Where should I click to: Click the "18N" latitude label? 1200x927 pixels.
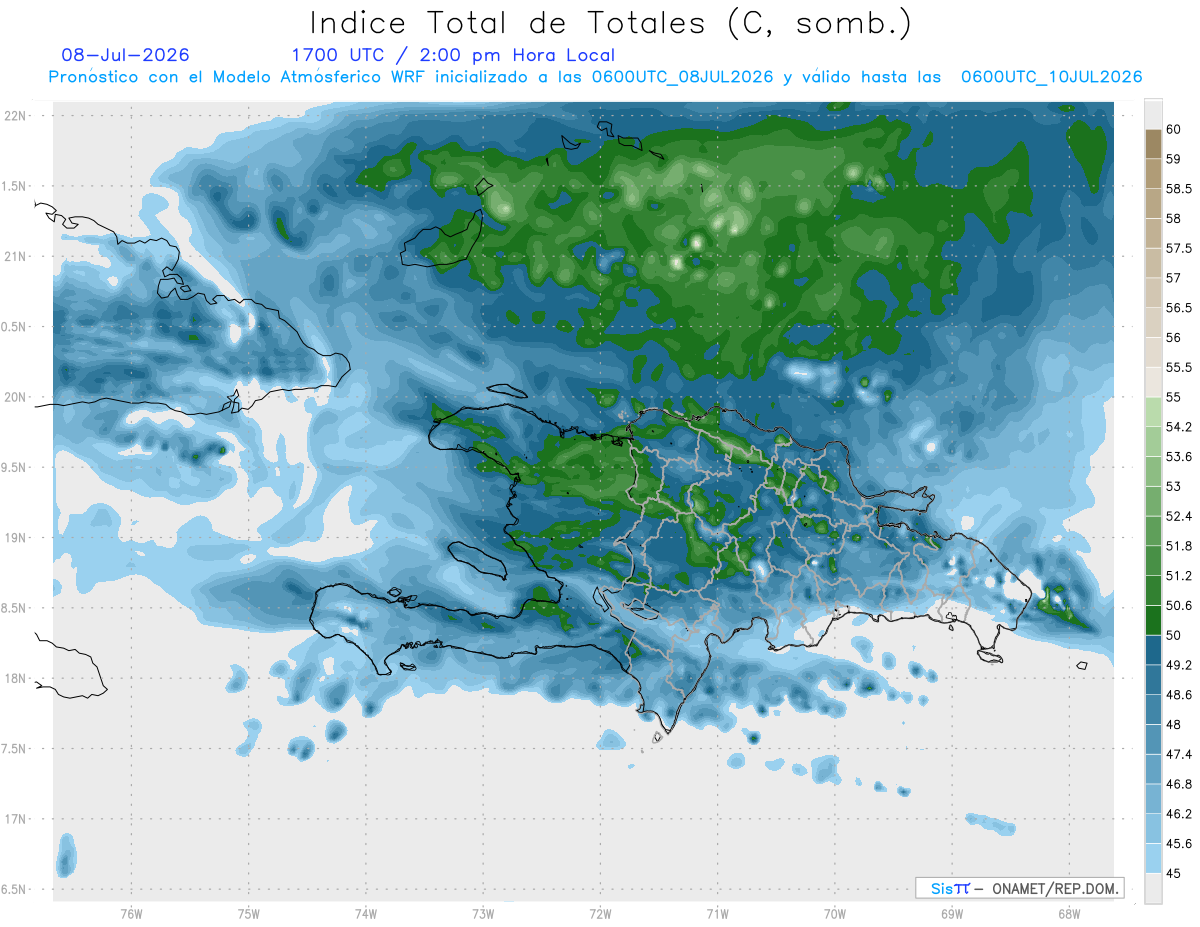coord(15,678)
